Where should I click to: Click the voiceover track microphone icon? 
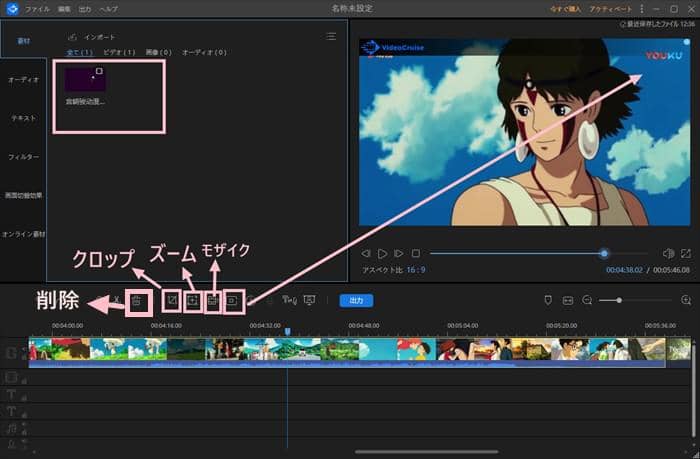tap(11, 444)
